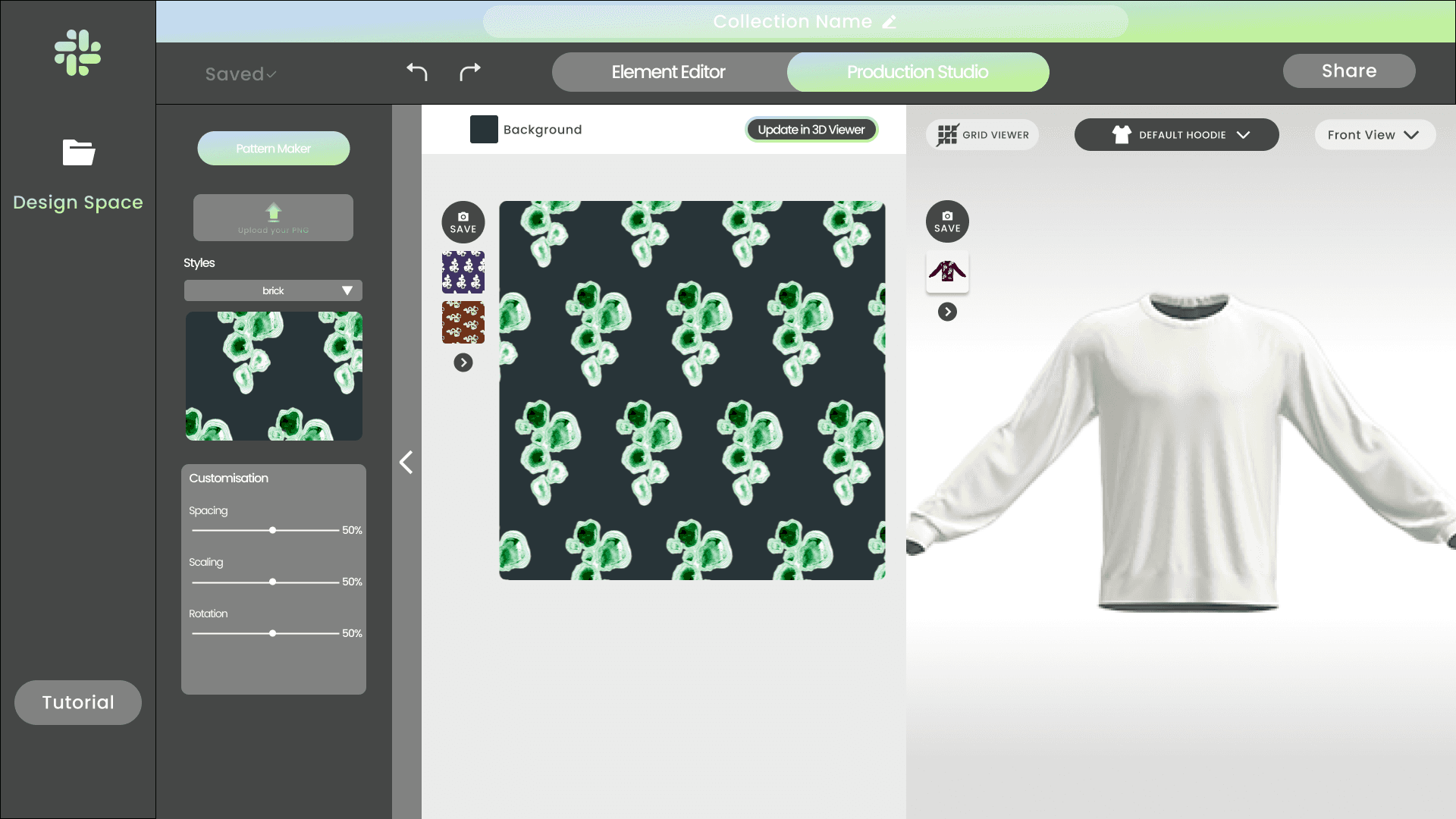
Task: Open the brick Styles dropdown
Action: pos(273,290)
